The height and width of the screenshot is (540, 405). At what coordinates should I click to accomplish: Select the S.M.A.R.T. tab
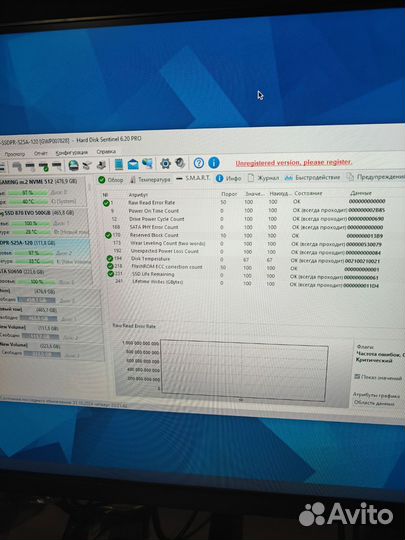(x=193, y=178)
